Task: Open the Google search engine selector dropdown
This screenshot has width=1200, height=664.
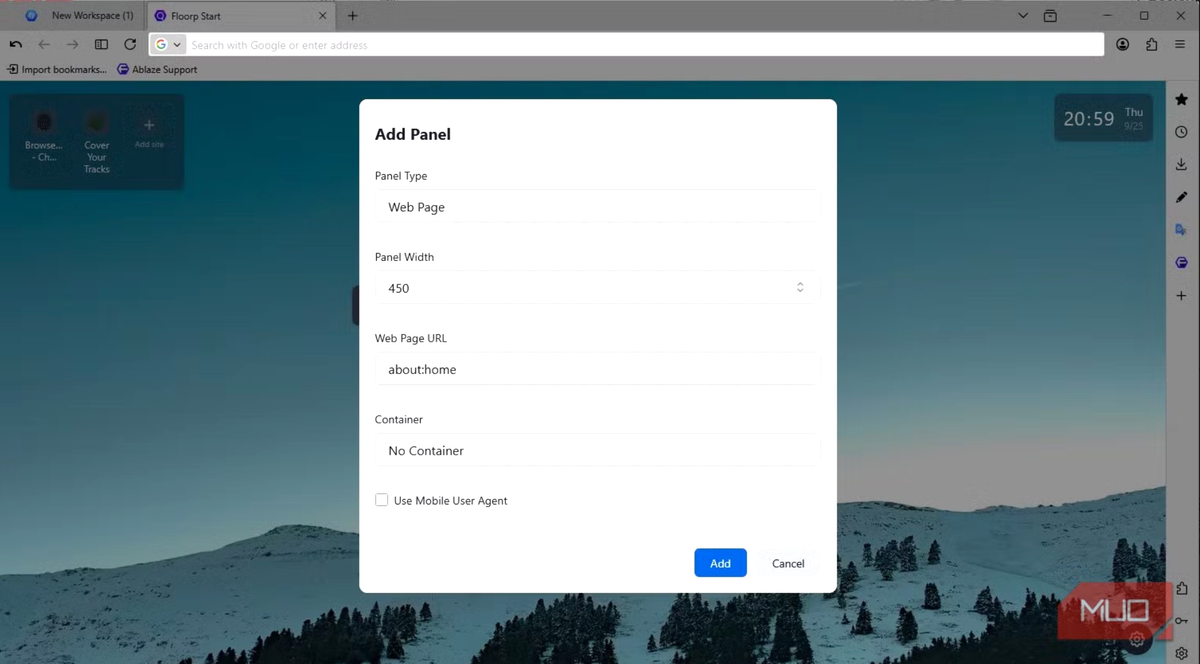Action: click(168, 45)
